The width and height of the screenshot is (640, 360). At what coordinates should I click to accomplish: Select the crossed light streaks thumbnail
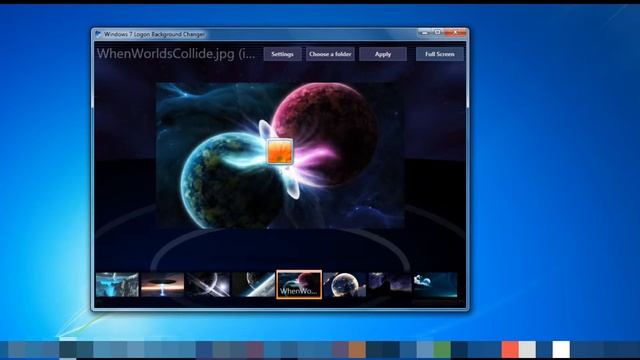click(x=208, y=284)
